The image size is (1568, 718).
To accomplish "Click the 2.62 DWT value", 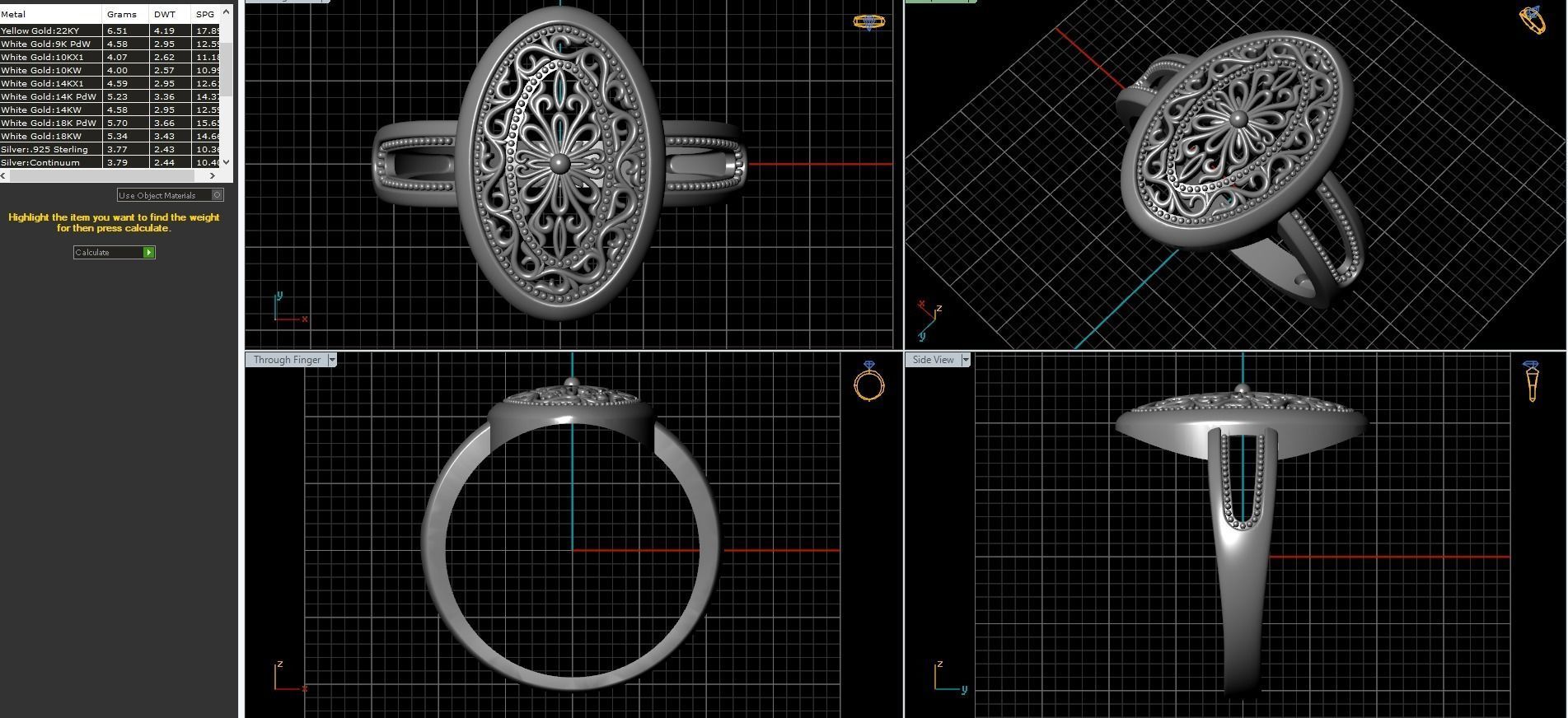I will click(x=164, y=57).
